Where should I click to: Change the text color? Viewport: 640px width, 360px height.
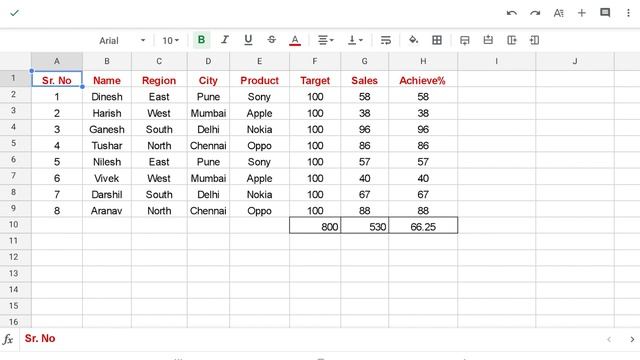295,40
